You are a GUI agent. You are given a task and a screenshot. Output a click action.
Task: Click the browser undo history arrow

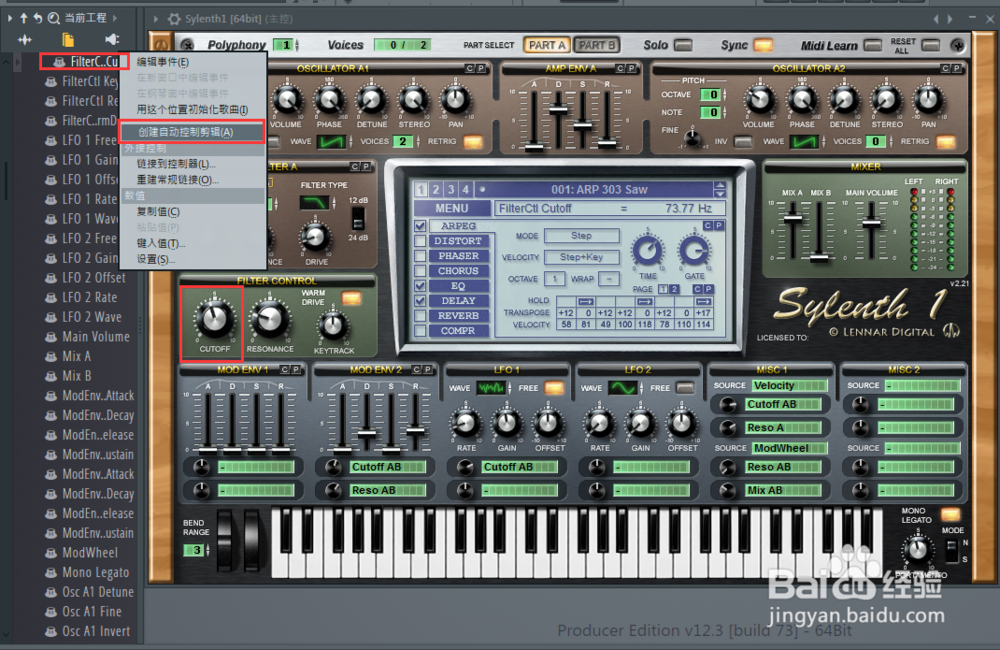coord(38,18)
